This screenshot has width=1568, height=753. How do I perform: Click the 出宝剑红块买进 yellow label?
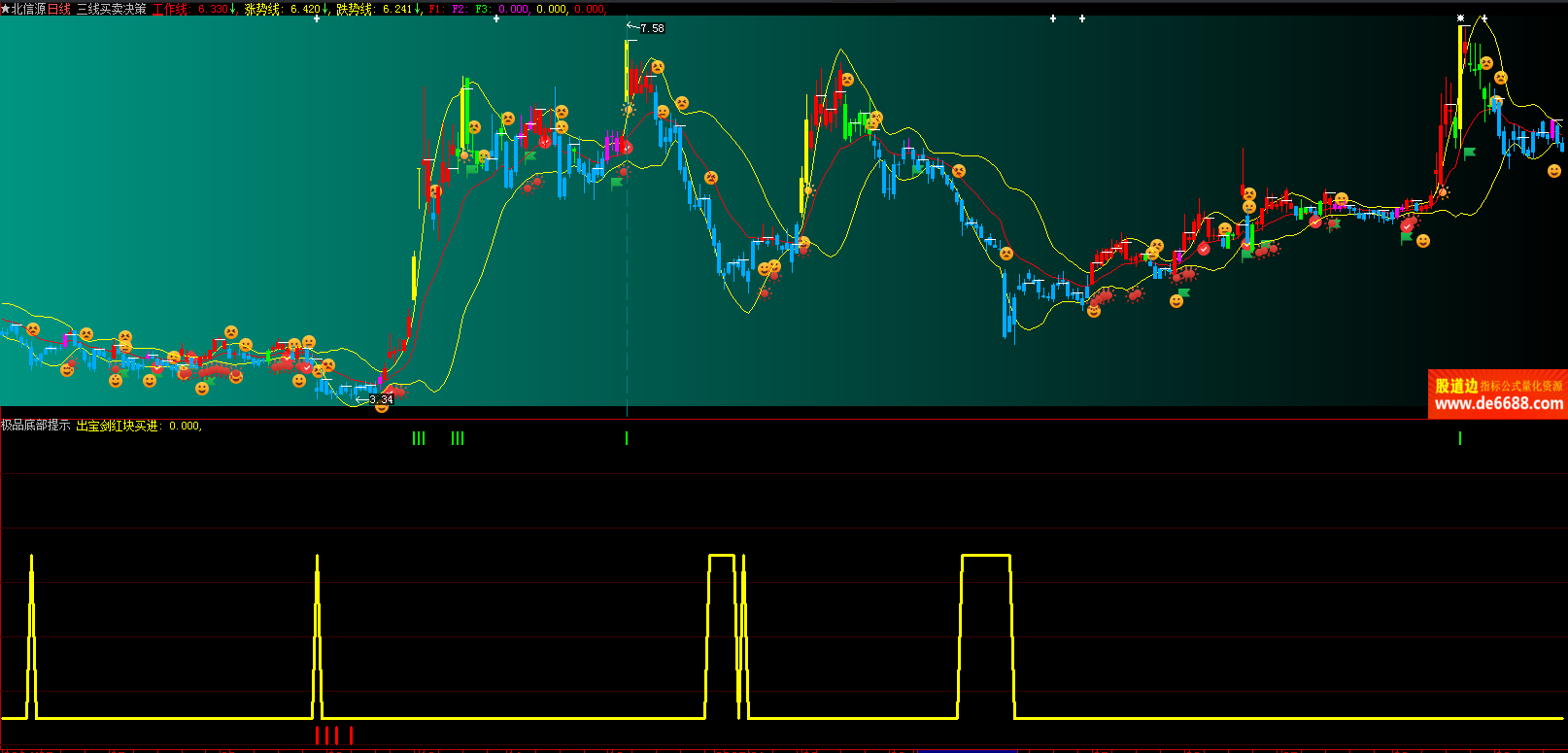coord(117,426)
